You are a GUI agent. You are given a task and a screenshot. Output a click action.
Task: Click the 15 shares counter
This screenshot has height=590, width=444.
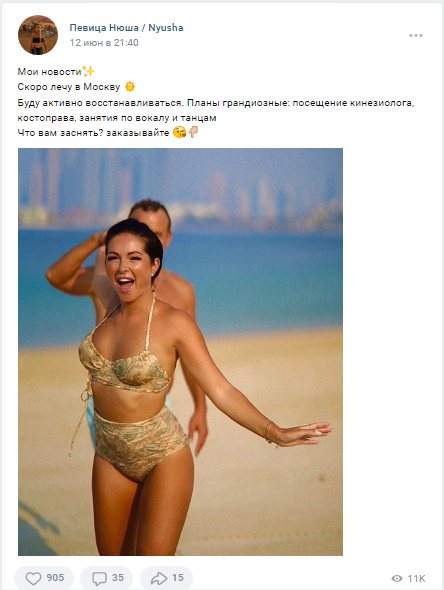click(x=178, y=578)
